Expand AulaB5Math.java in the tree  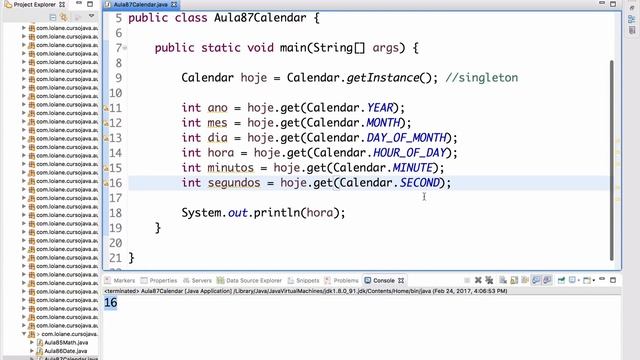(32, 342)
